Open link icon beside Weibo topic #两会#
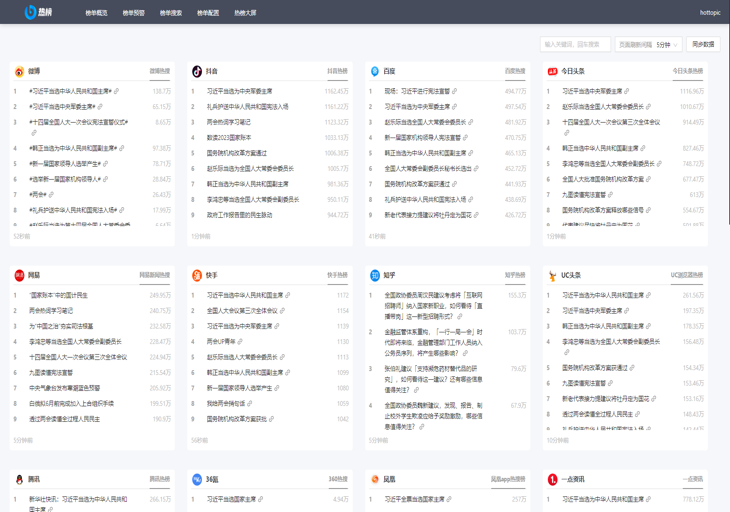The height and width of the screenshot is (512, 730). point(51,195)
